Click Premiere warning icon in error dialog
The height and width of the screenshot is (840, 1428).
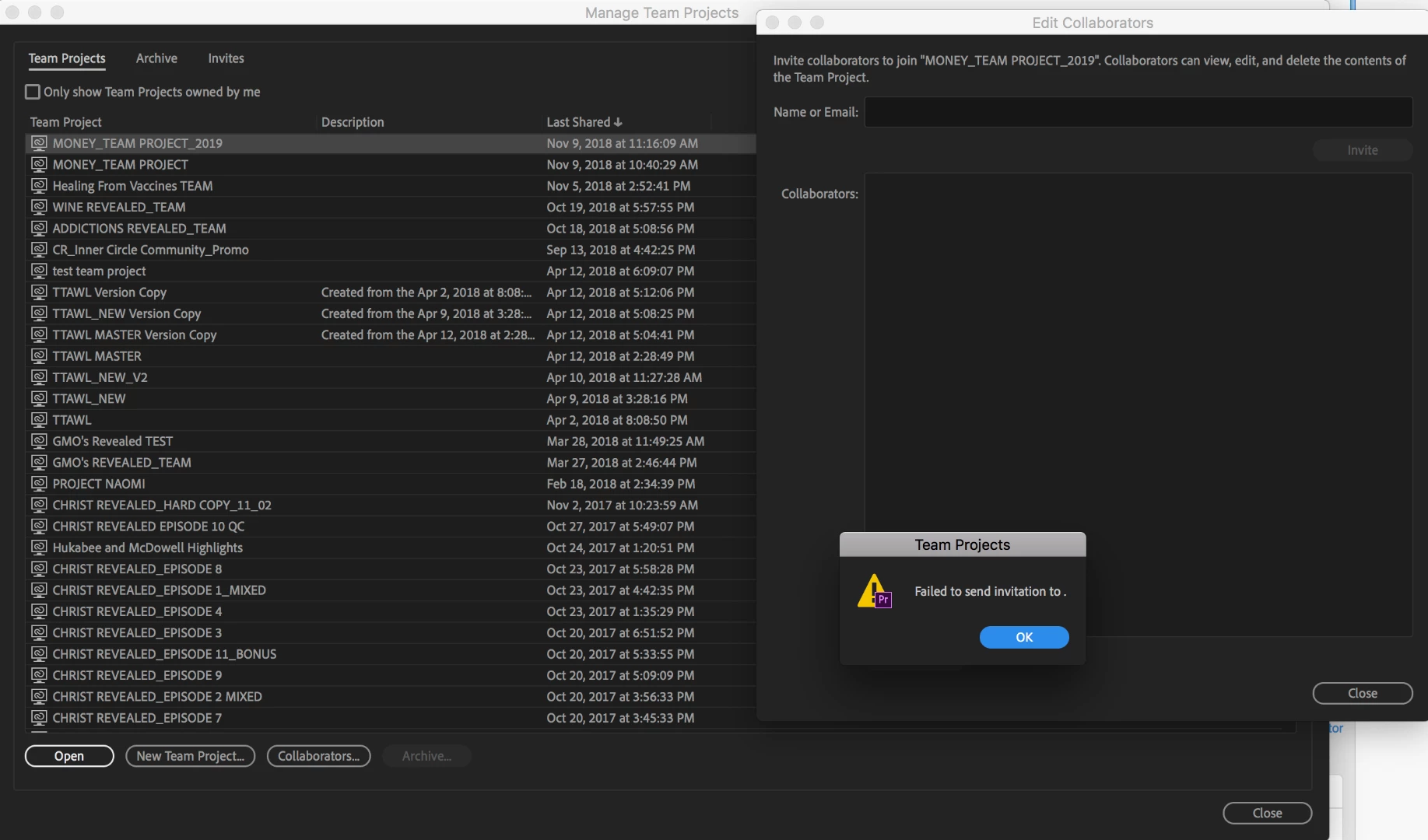point(874,591)
